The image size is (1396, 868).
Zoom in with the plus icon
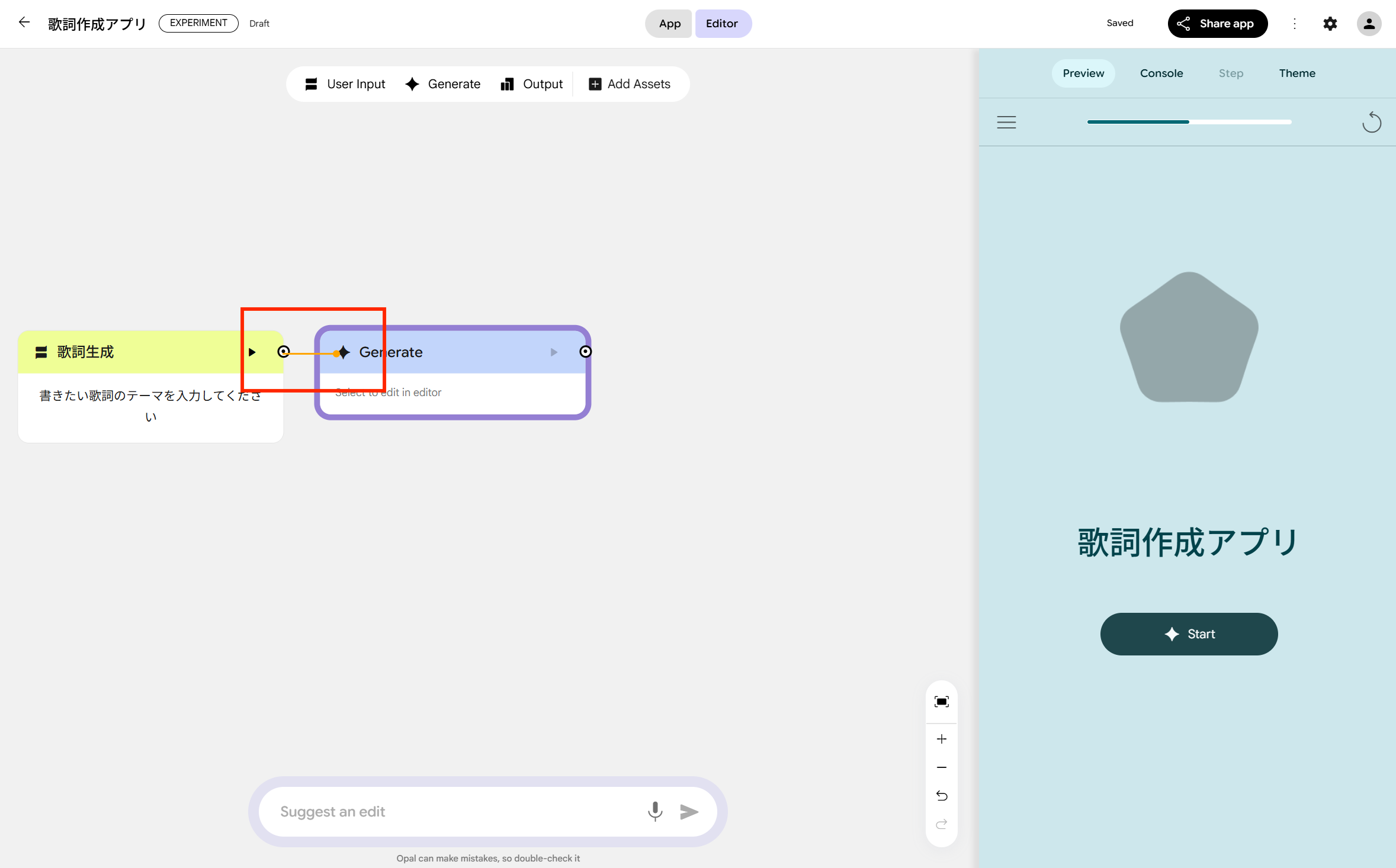(x=941, y=739)
